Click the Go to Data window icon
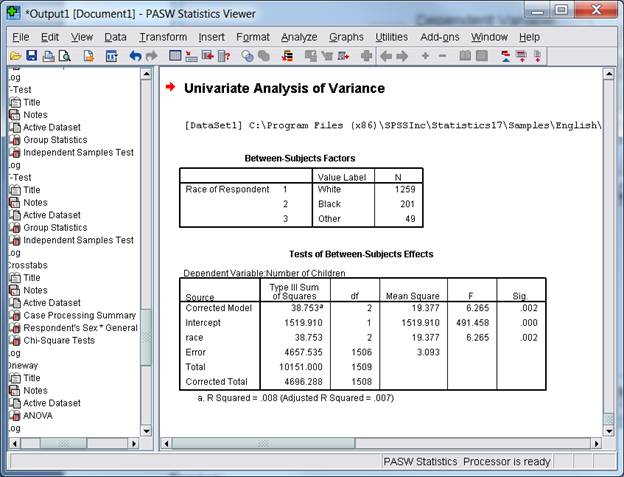Image resolution: width=624 pixels, height=477 pixels. click(x=175, y=56)
